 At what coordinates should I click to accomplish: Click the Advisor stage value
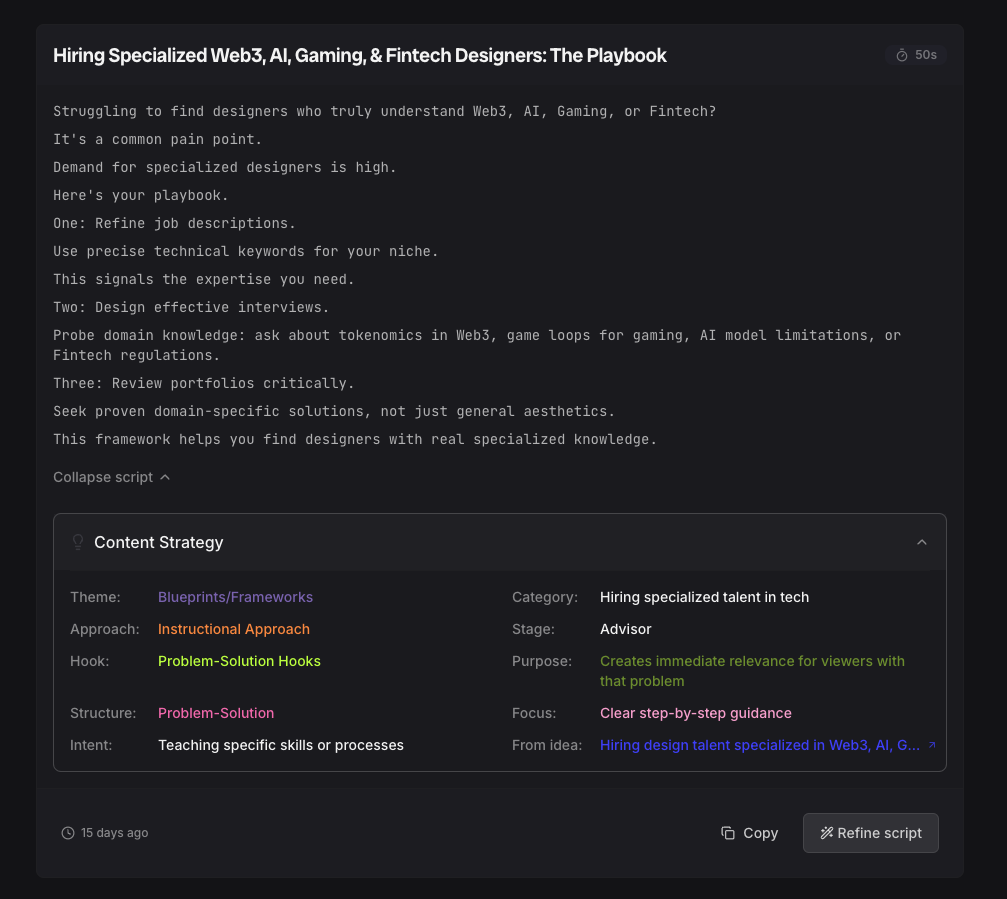626,629
